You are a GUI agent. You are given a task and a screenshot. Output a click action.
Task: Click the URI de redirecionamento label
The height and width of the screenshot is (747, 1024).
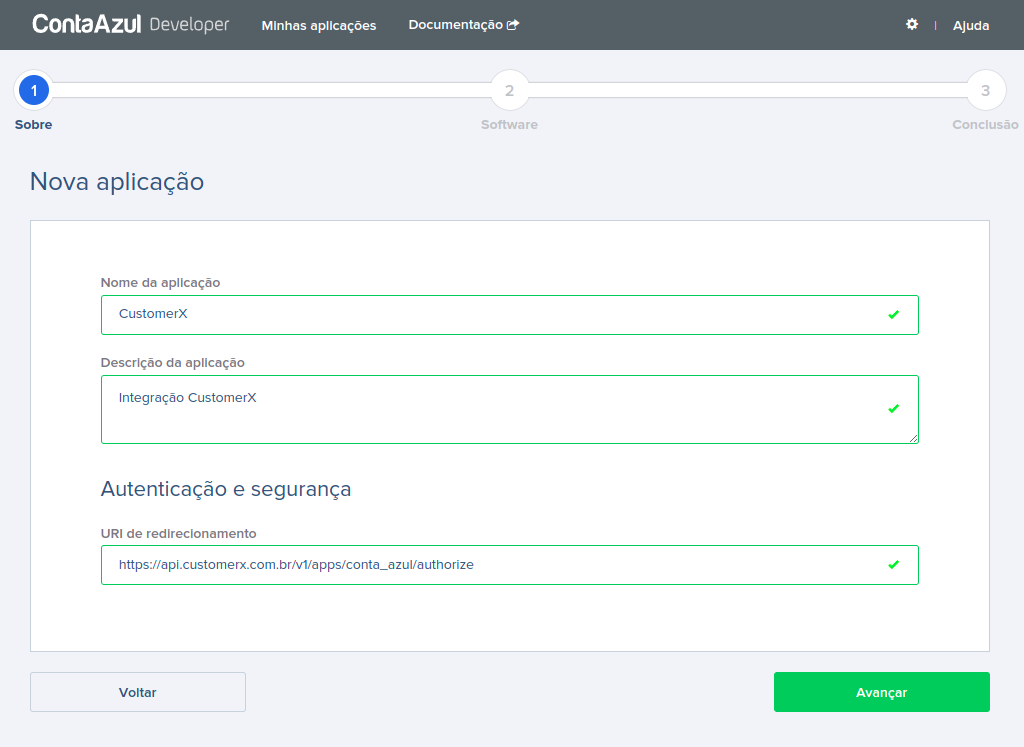click(x=178, y=533)
